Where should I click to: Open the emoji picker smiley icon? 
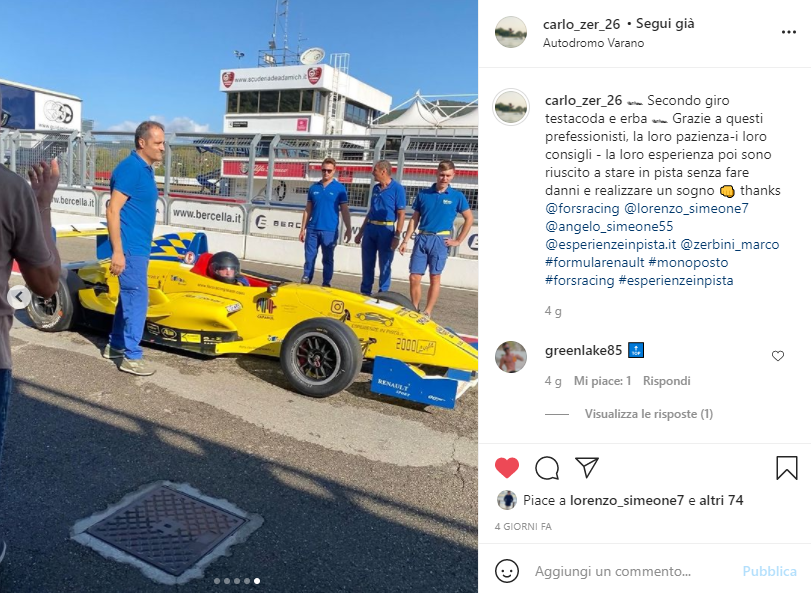click(x=507, y=571)
